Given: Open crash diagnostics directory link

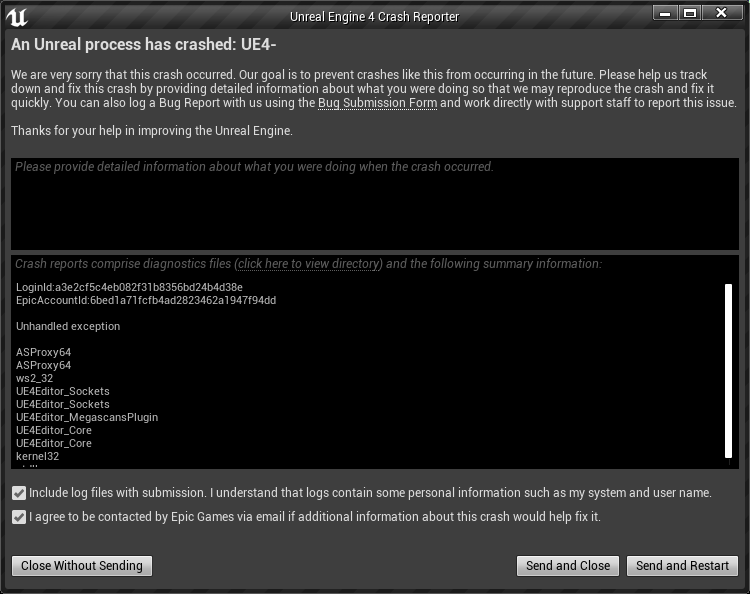Looking at the screenshot, I should 309,264.
